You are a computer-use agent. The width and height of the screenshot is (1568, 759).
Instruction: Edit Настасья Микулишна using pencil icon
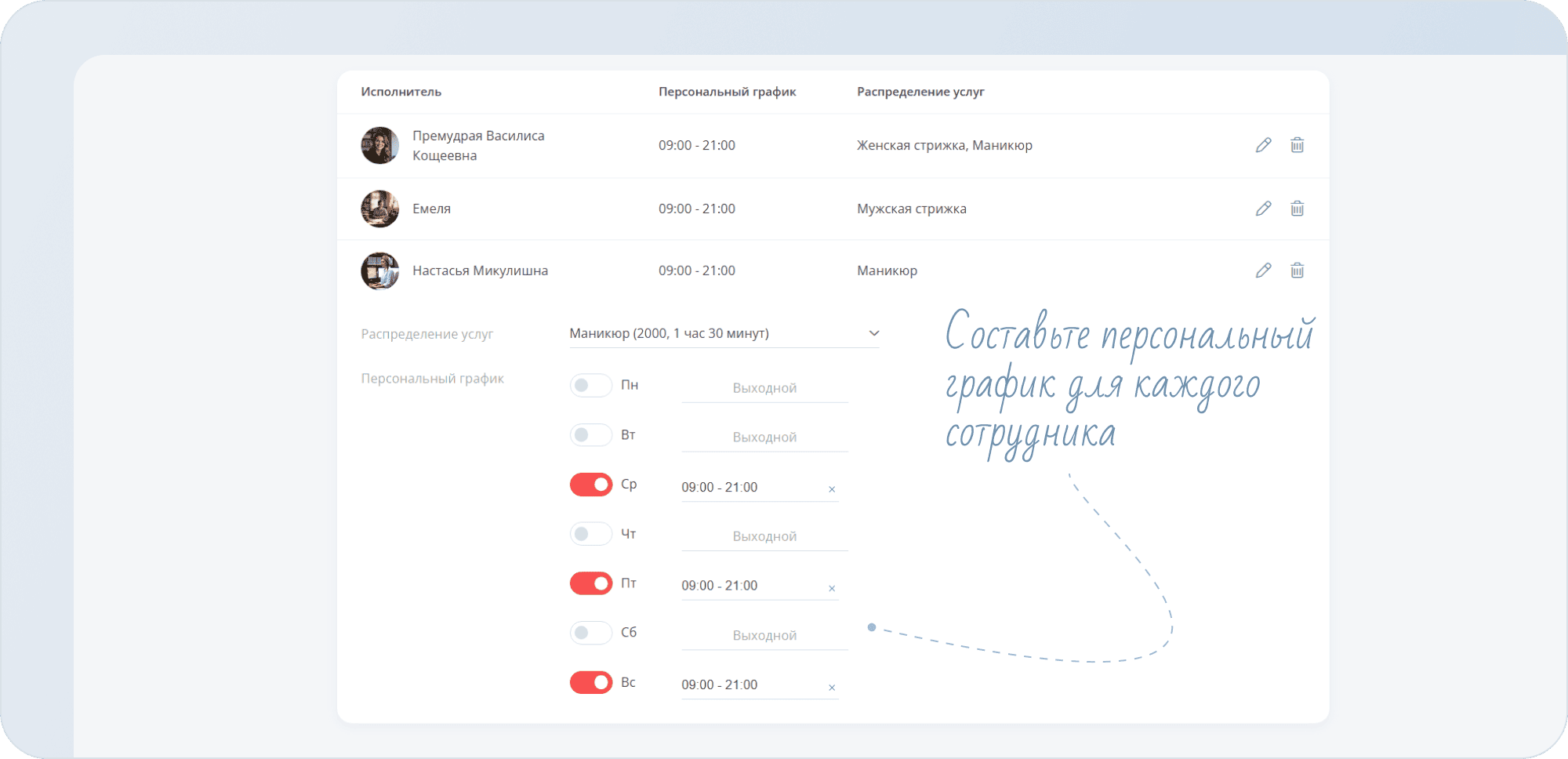tap(1263, 271)
